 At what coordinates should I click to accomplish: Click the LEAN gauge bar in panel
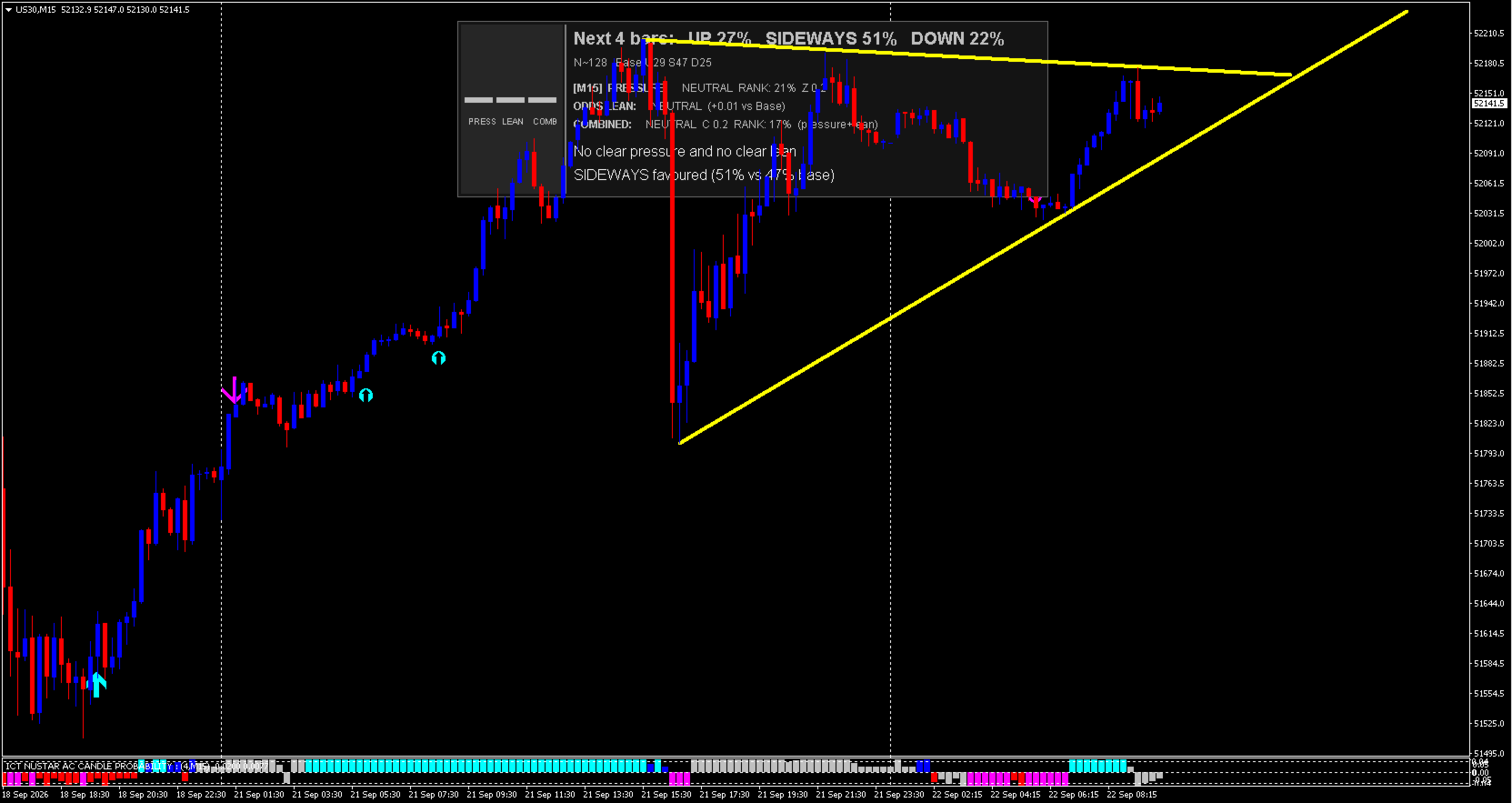click(510, 100)
